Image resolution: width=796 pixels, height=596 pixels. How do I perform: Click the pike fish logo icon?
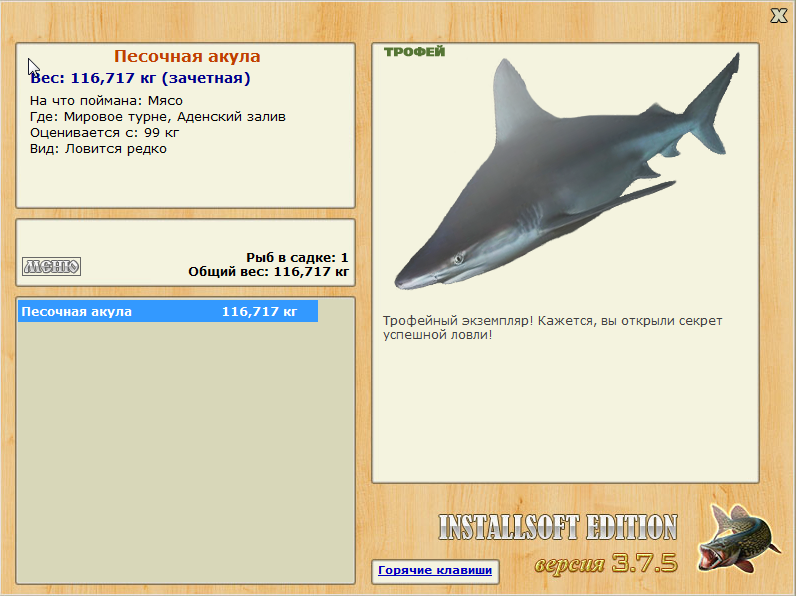tap(739, 538)
